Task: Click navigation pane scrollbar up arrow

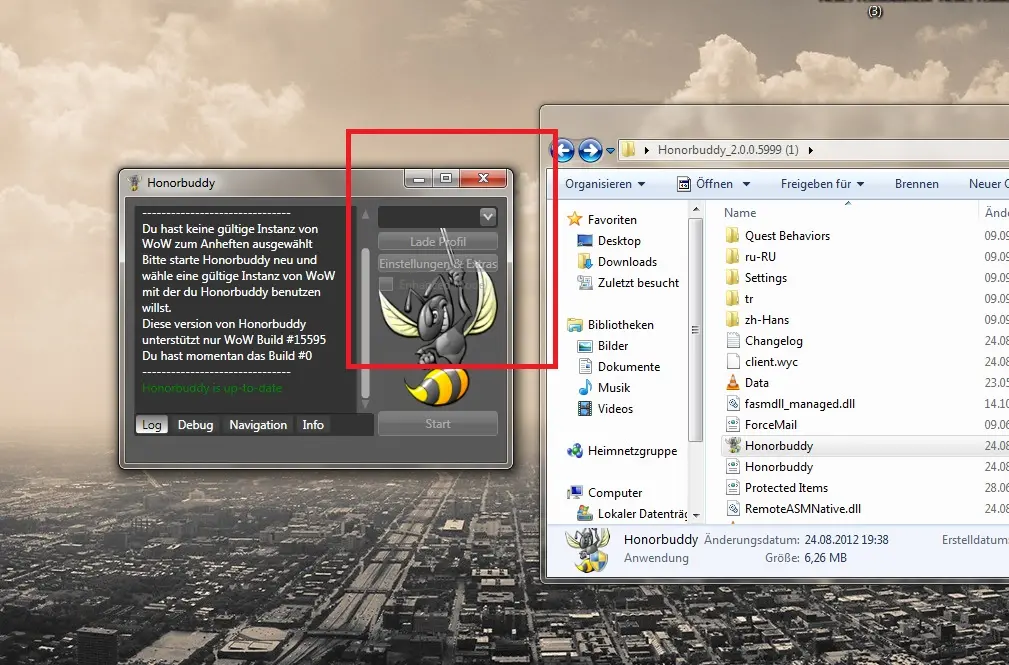Action: 695,210
